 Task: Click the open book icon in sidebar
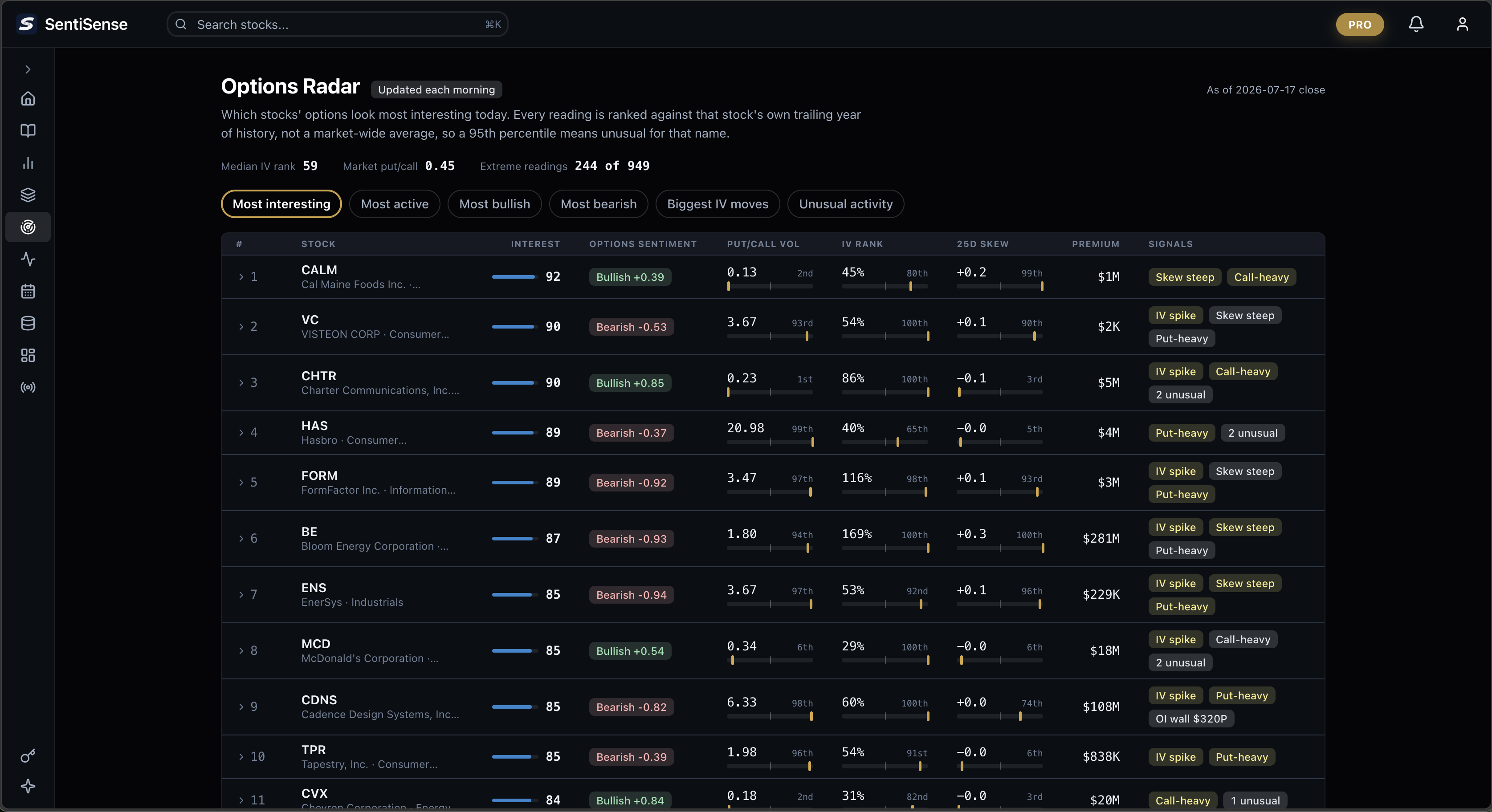(28, 131)
